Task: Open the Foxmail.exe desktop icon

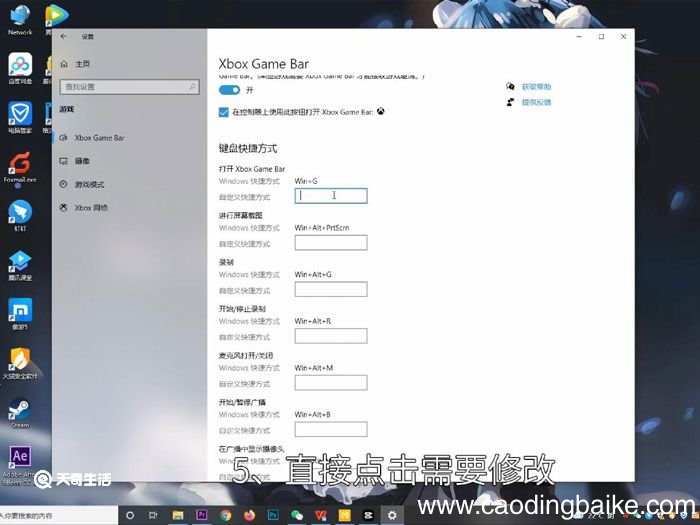Action: tap(20, 167)
